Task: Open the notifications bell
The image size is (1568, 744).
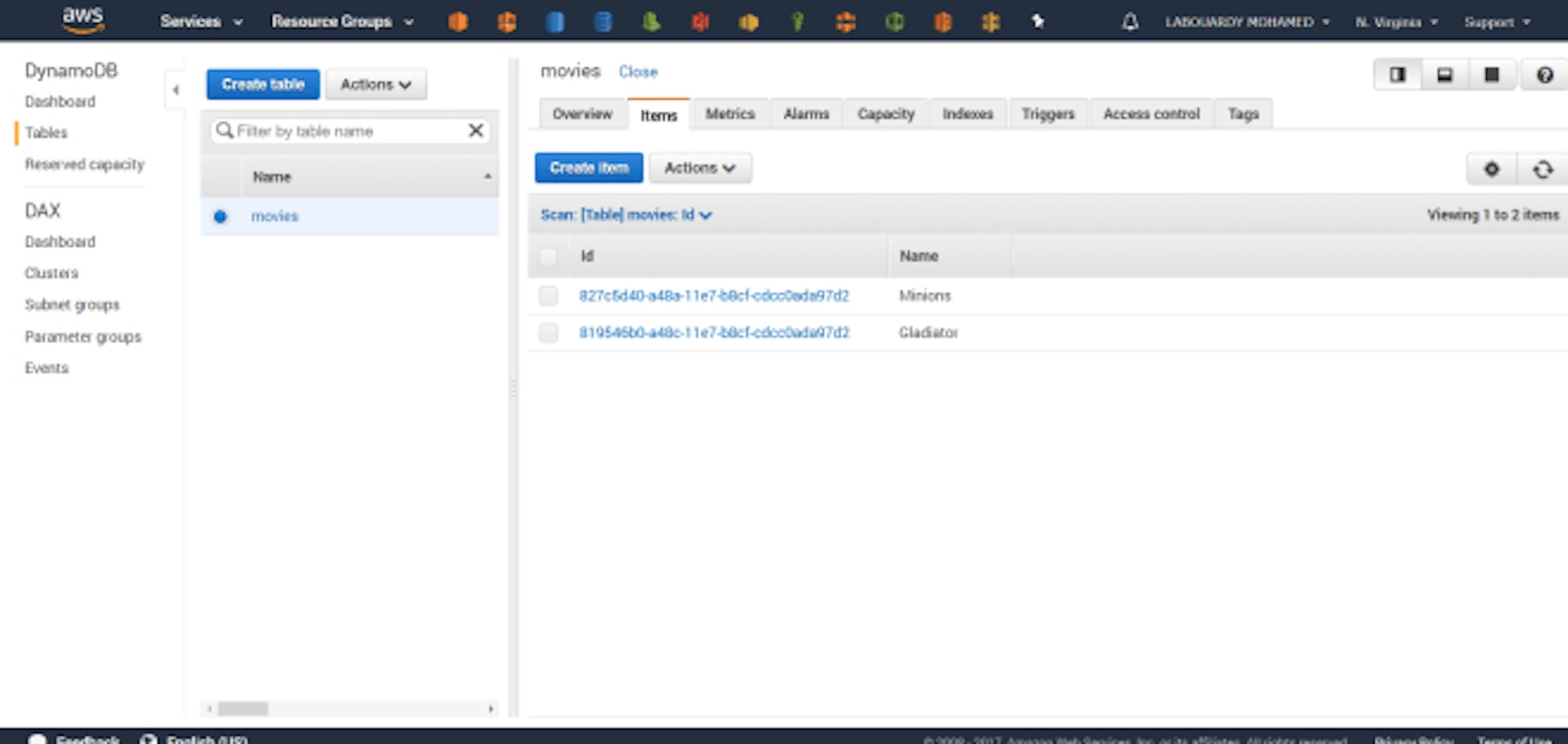Action: point(1129,21)
